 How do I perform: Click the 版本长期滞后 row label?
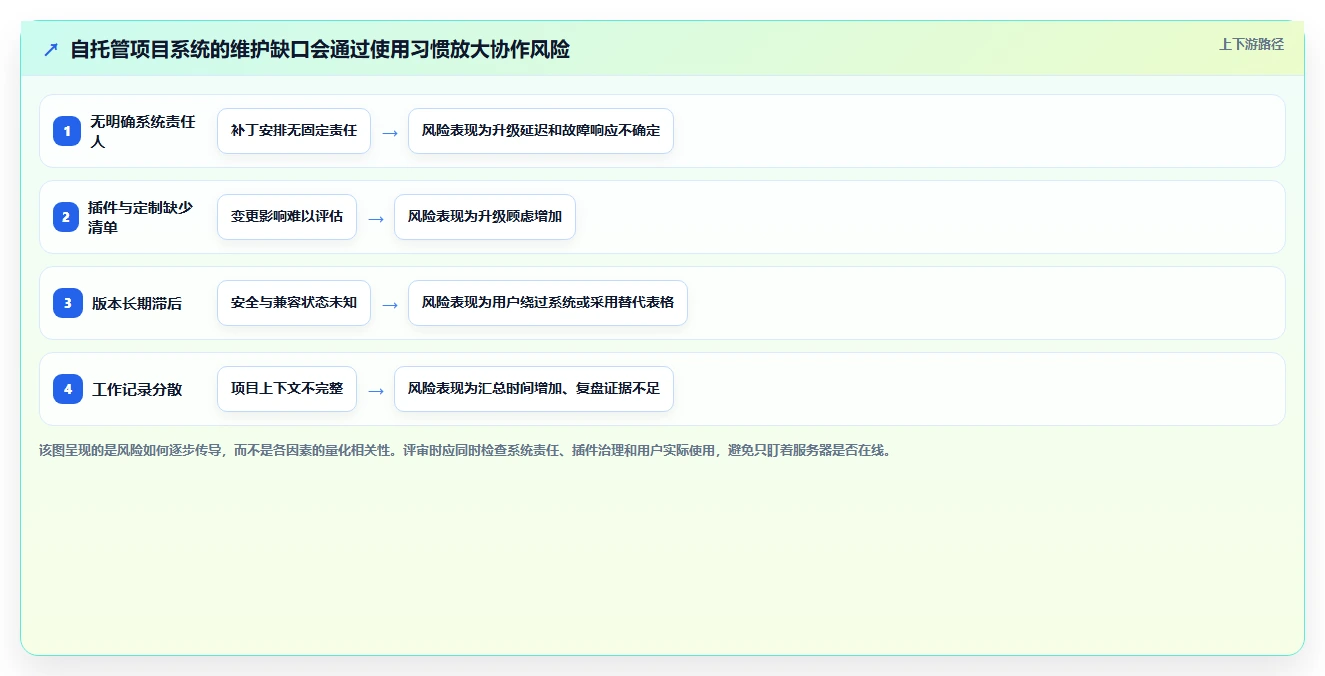[137, 303]
